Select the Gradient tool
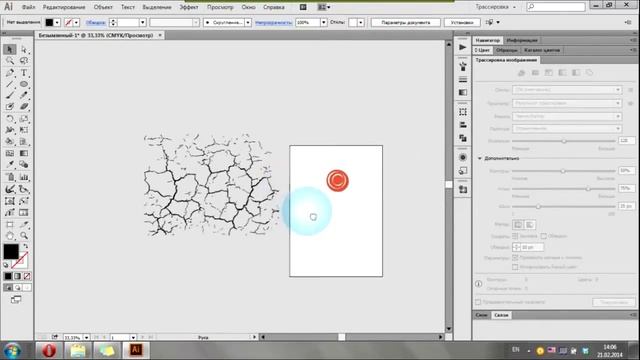 [x=24, y=153]
